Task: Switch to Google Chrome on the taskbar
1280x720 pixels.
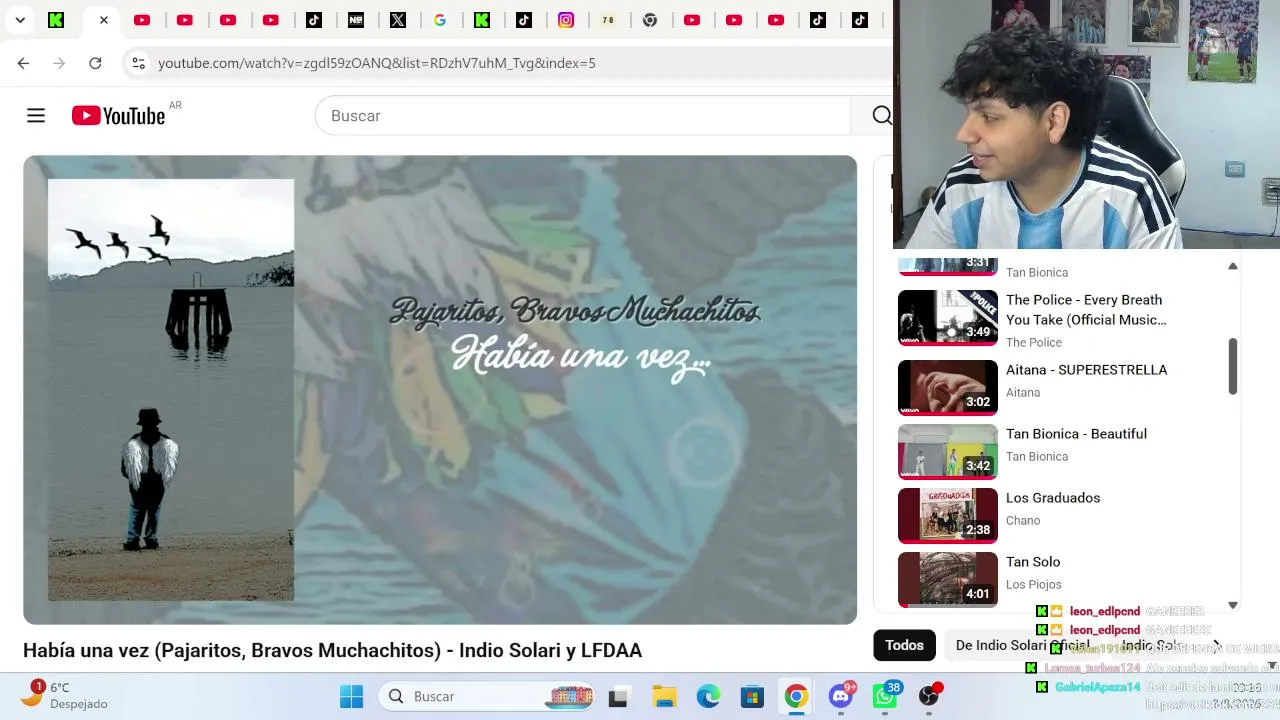Action: (796, 696)
